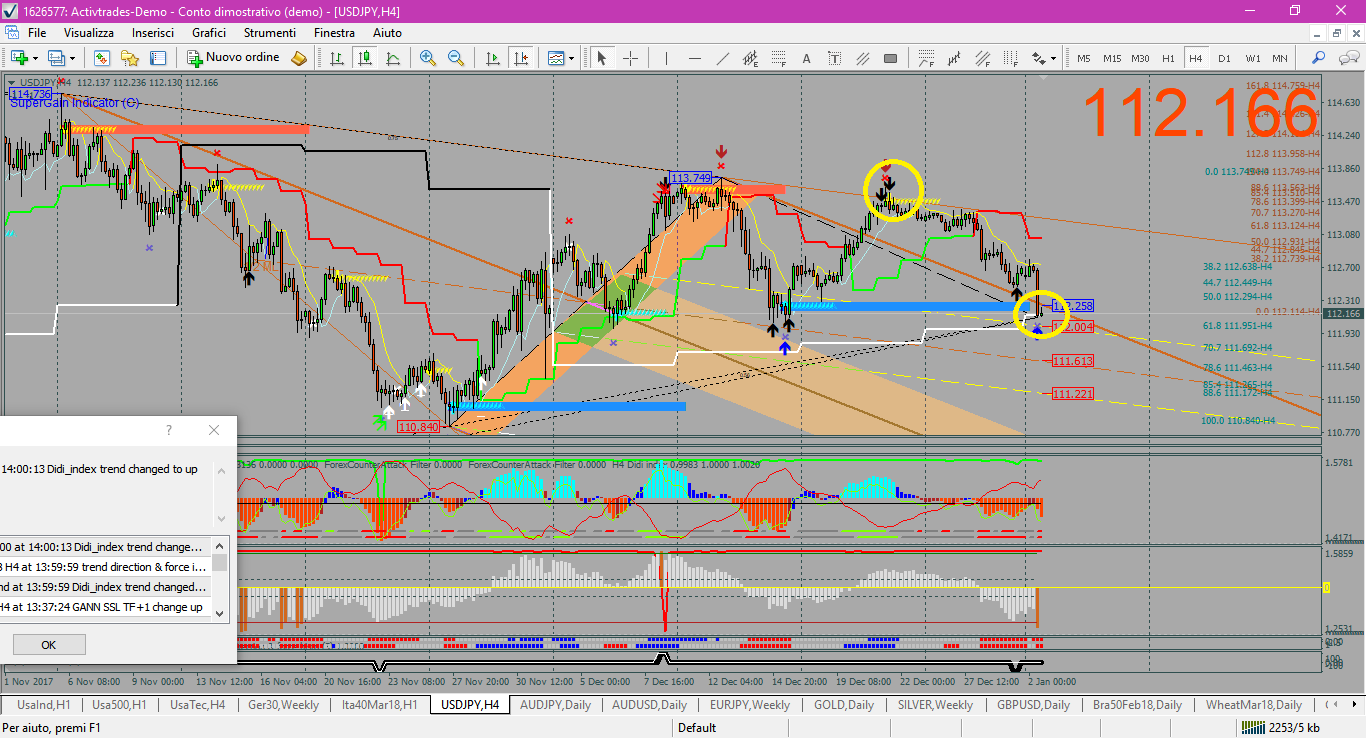Zoom in on the chart

click(x=428, y=58)
